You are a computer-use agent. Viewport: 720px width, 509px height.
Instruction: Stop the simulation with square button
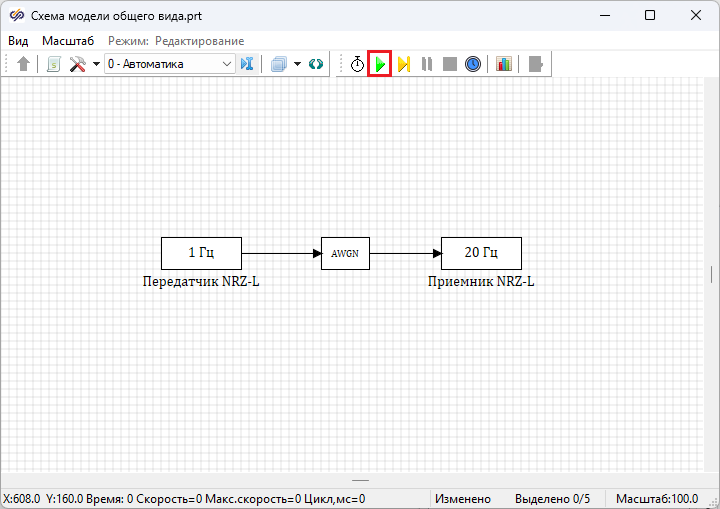450,64
